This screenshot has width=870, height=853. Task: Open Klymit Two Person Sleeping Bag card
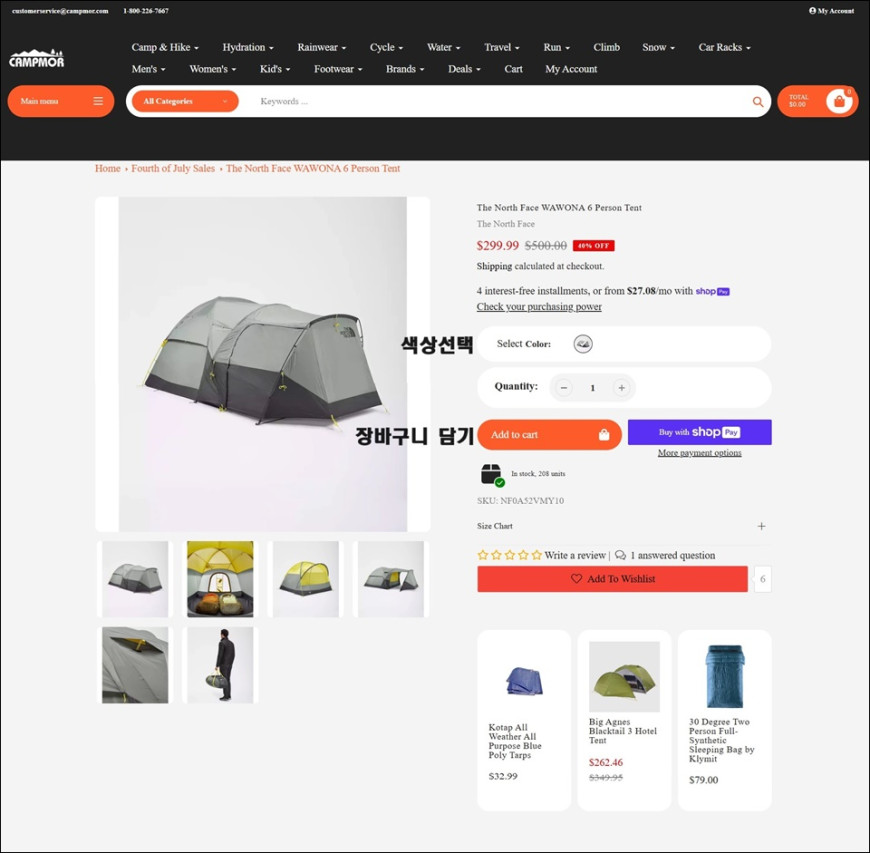tap(725, 720)
